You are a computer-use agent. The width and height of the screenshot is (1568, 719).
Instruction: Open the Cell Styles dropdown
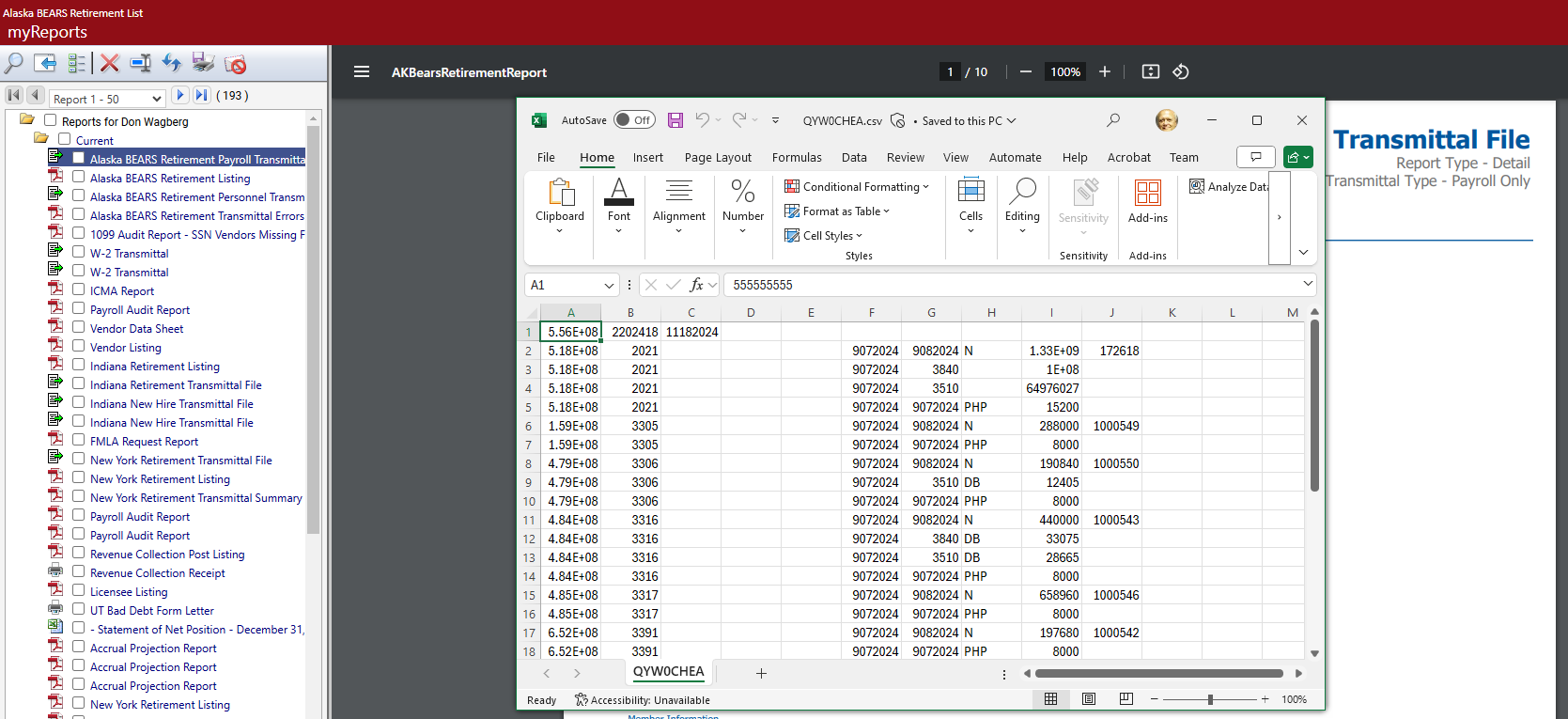(x=823, y=235)
